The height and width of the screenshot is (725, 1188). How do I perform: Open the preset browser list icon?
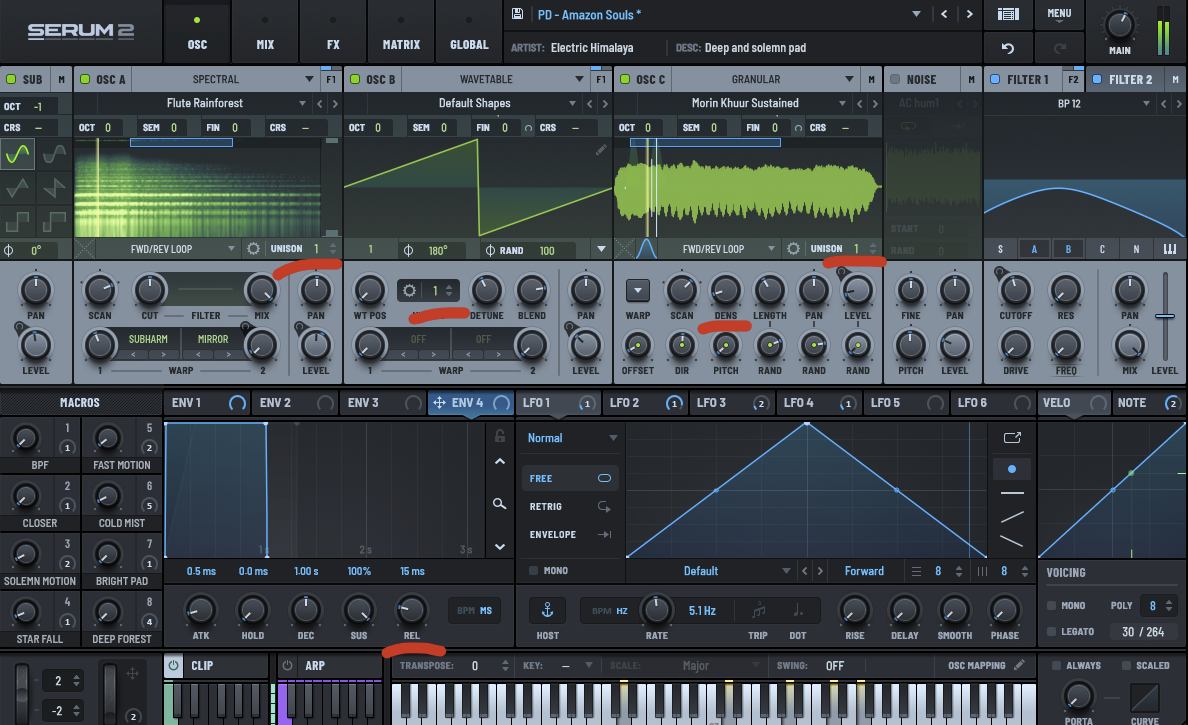[x=1008, y=14]
